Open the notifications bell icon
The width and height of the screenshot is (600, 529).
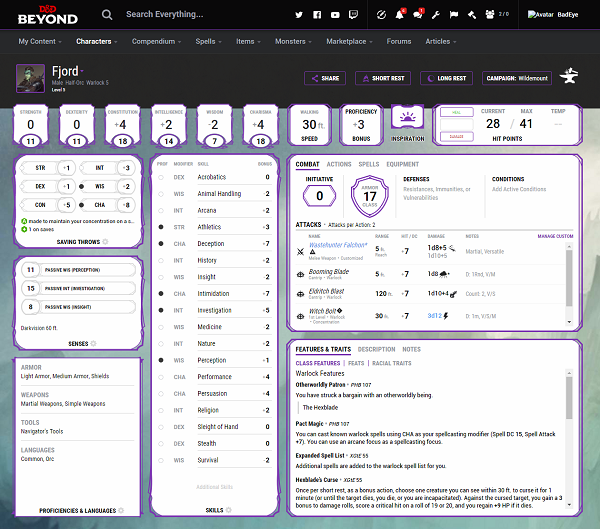pos(399,15)
